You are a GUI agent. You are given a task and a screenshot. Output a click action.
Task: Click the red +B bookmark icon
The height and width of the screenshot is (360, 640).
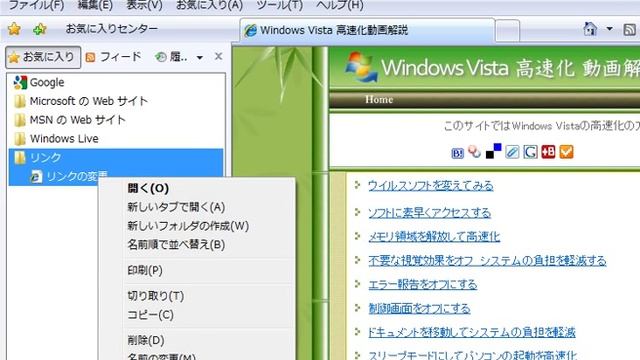click(x=548, y=152)
